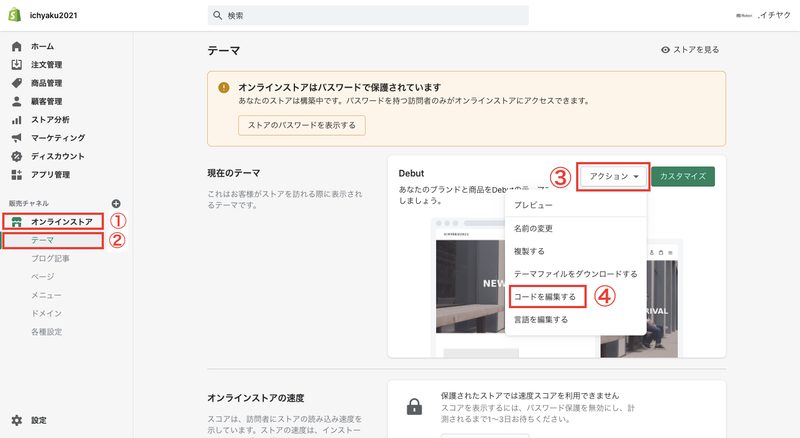Image resolution: width=800 pixels, height=438 pixels.
Task: Click 保護されたストアでは速度スコアを利用できません text
Action: pyautogui.click(x=530, y=396)
